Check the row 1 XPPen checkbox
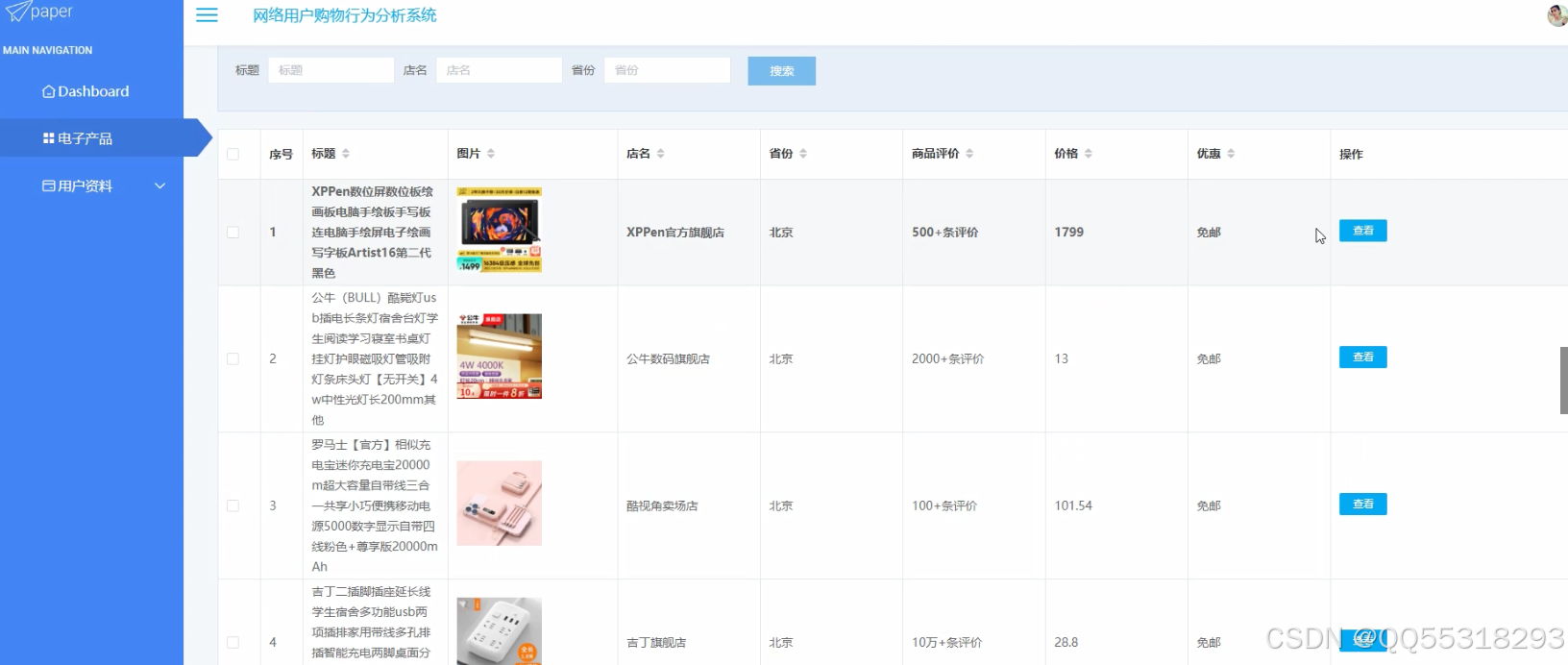The width and height of the screenshot is (1568, 665). click(x=233, y=233)
